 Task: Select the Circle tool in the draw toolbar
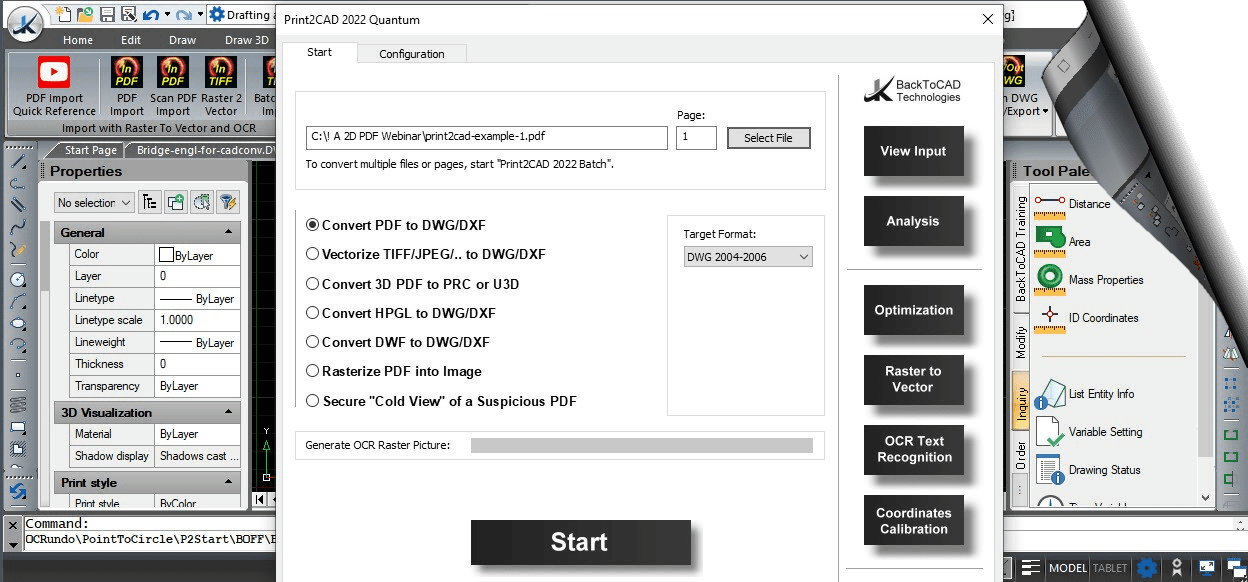(x=17, y=280)
